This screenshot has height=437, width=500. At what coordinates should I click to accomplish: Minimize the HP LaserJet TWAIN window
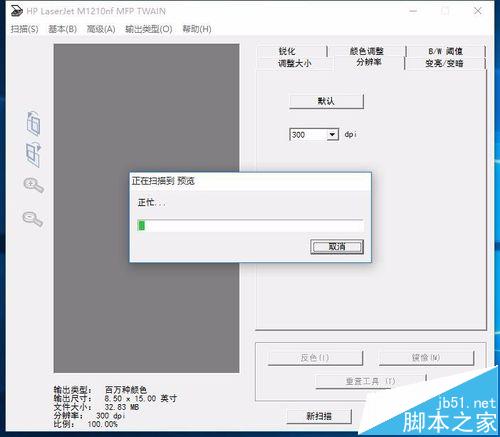coord(413,11)
